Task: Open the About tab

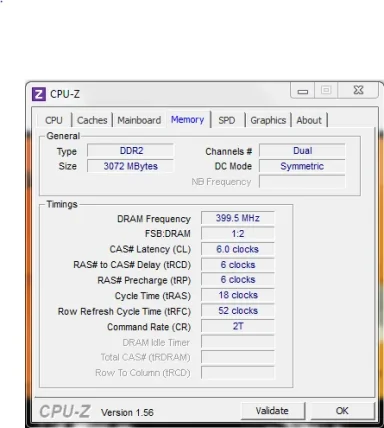Action: pyautogui.click(x=309, y=120)
